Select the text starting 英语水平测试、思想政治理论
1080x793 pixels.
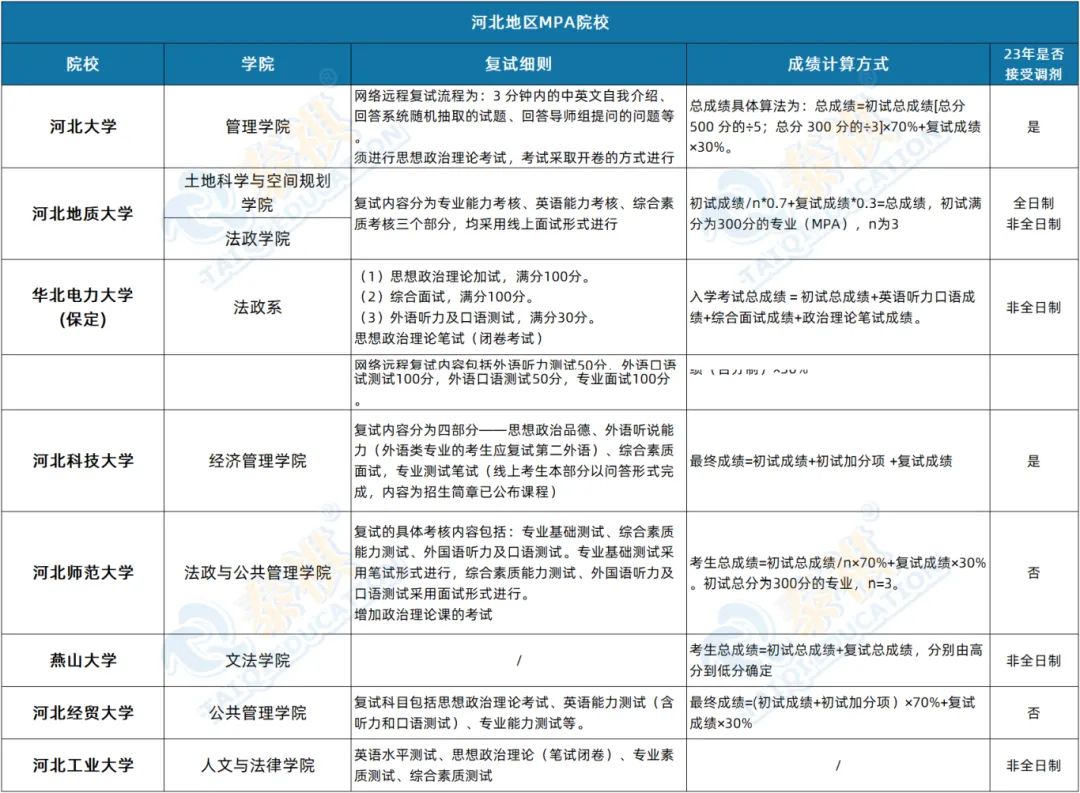point(514,765)
